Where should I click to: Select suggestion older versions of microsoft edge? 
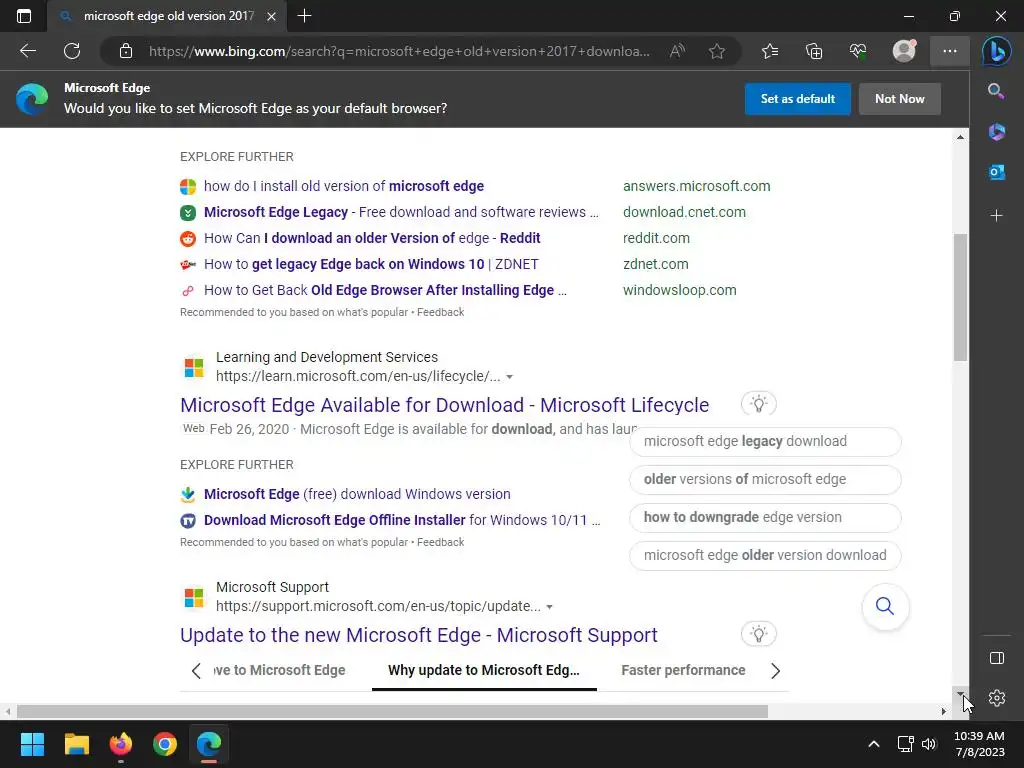click(765, 479)
